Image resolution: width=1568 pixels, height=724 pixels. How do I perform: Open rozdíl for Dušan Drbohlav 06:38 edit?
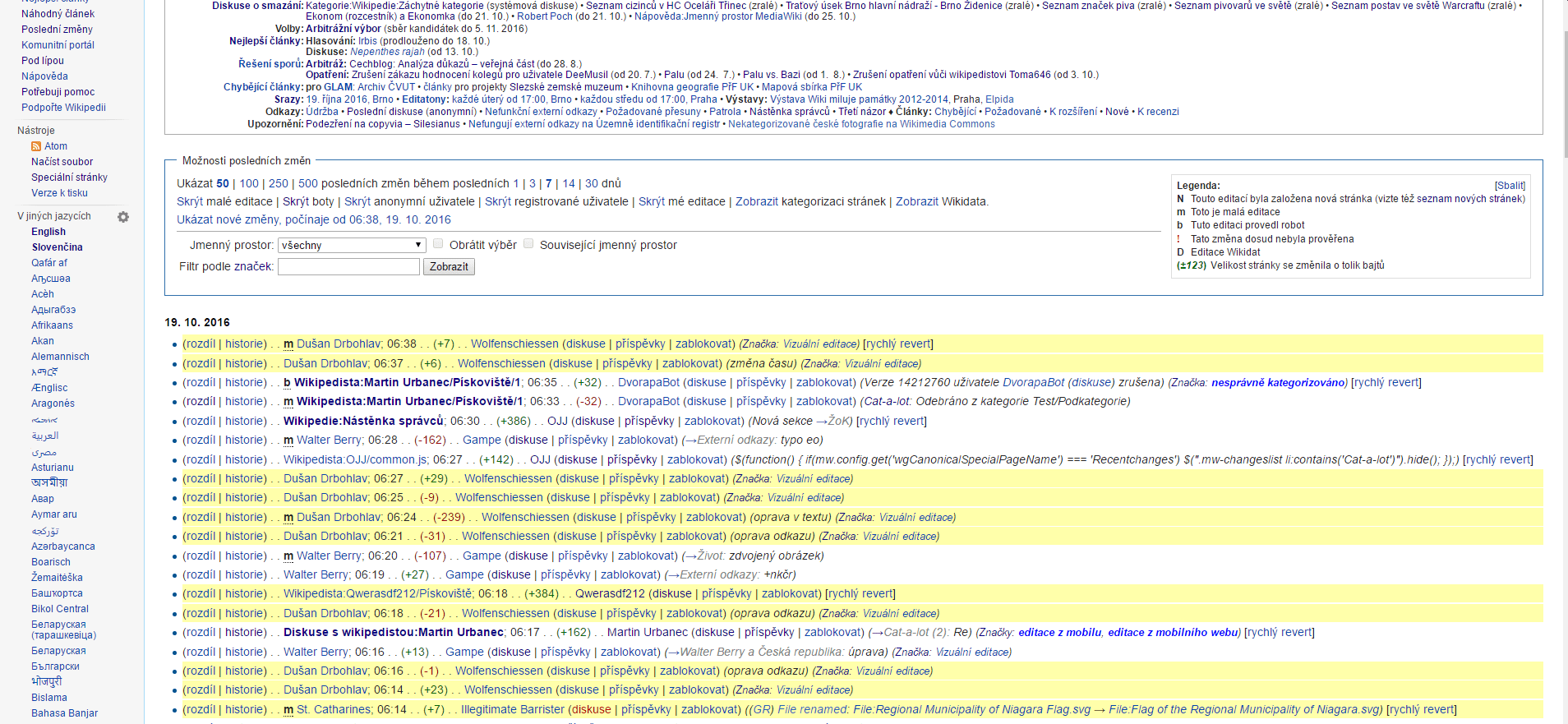199,344
